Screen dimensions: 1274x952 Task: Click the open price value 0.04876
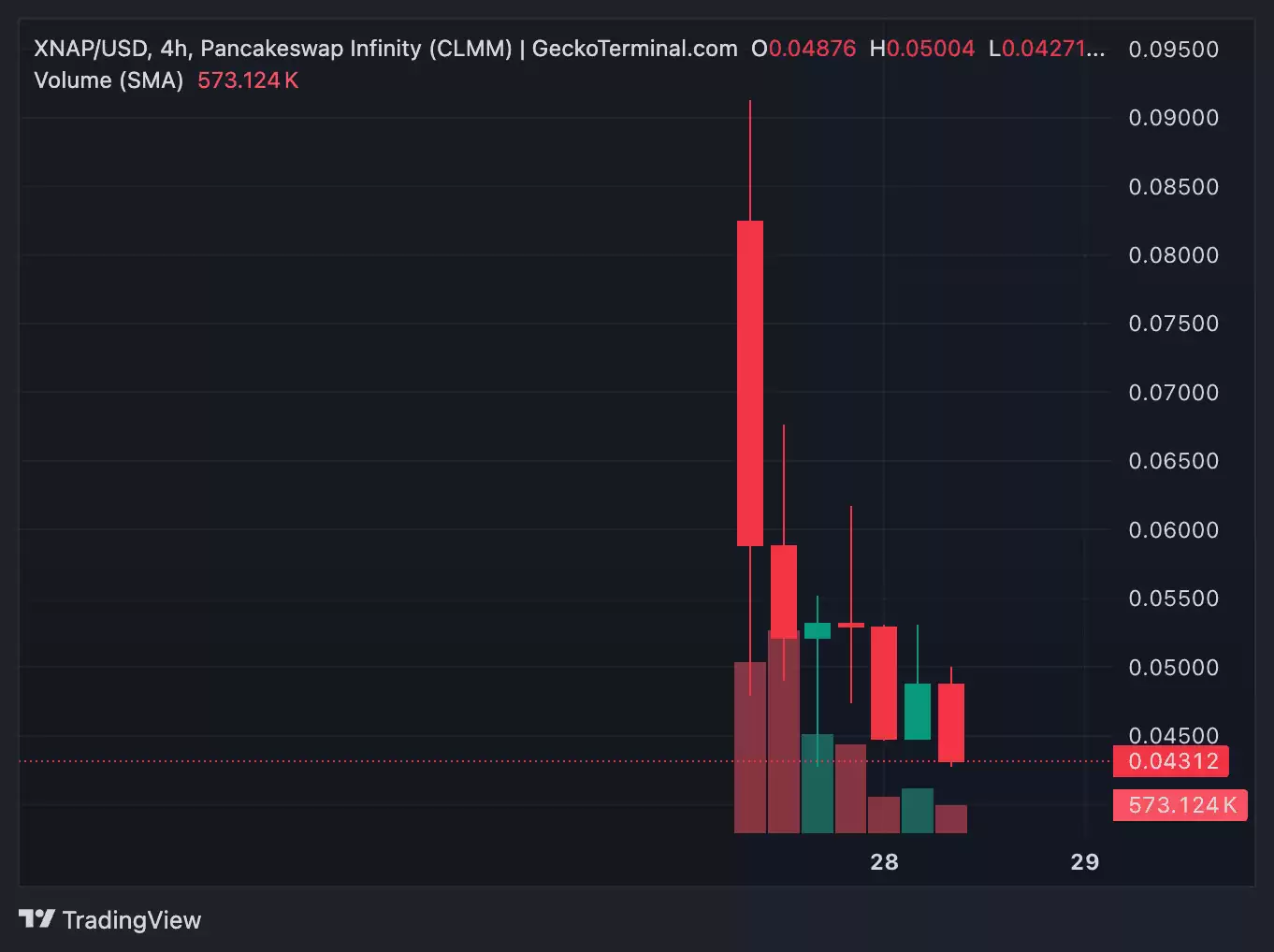tap(812, 49)
